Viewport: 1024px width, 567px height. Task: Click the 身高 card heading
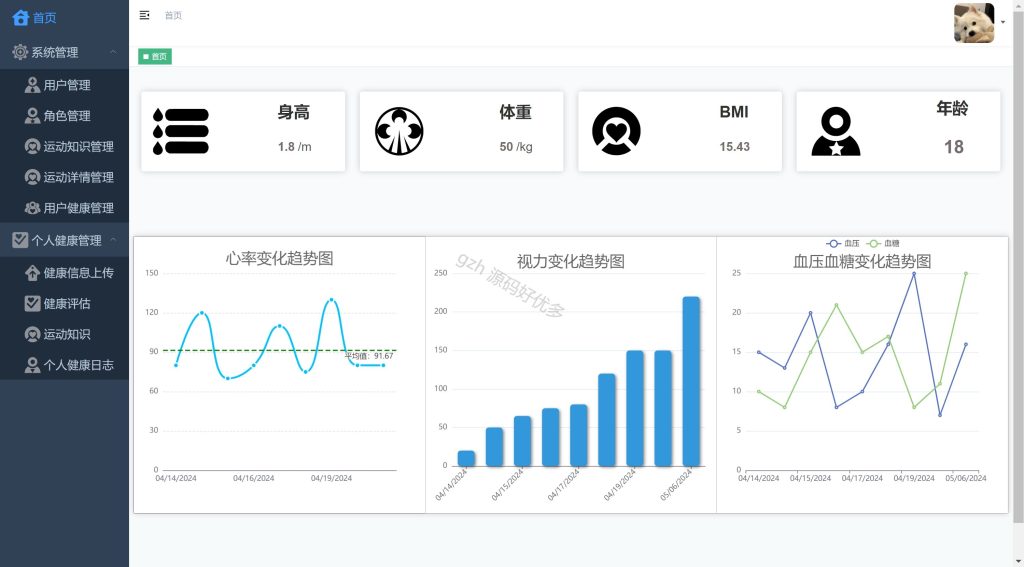[294, 112]
